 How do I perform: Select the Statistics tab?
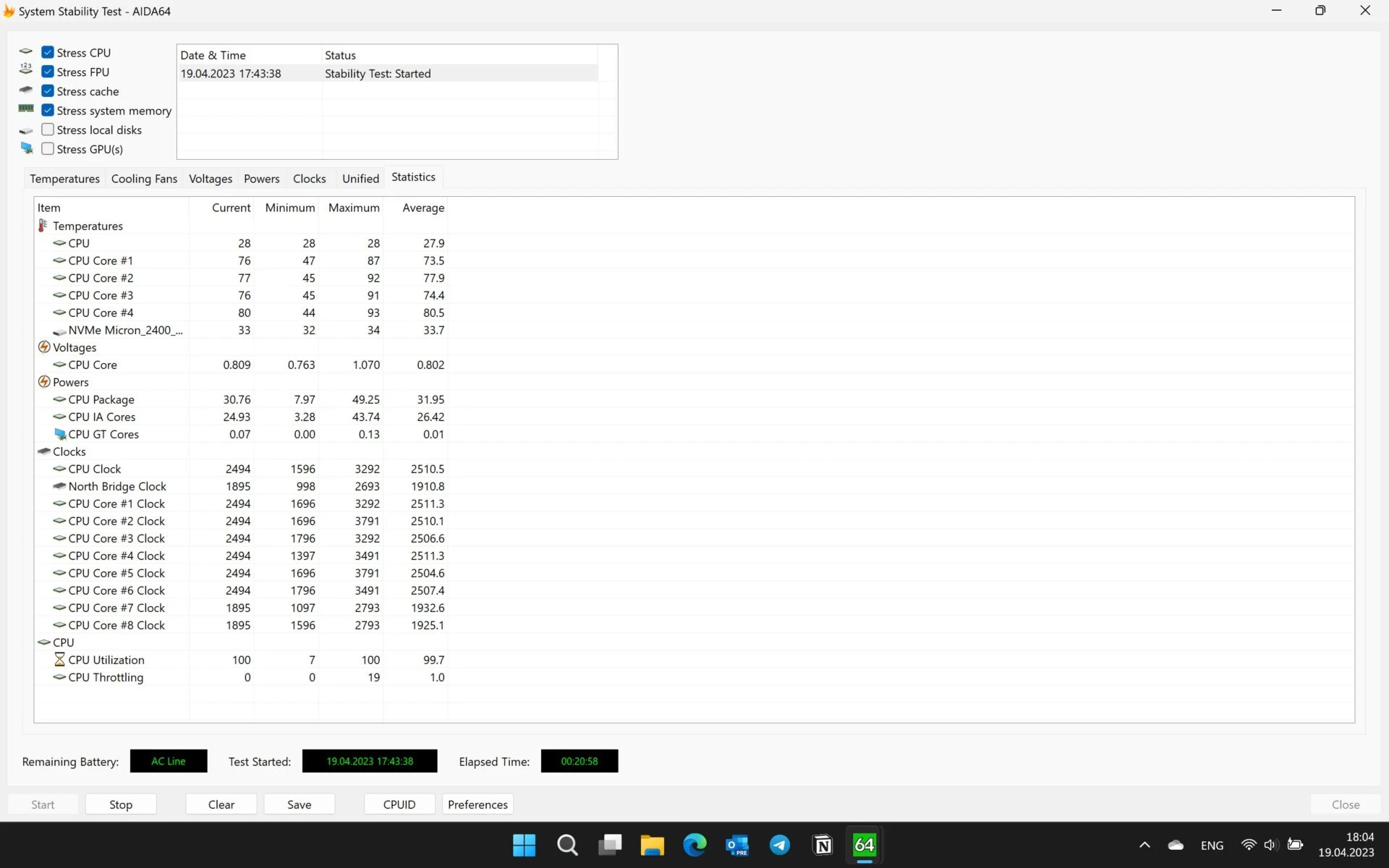tap(413, 177)
